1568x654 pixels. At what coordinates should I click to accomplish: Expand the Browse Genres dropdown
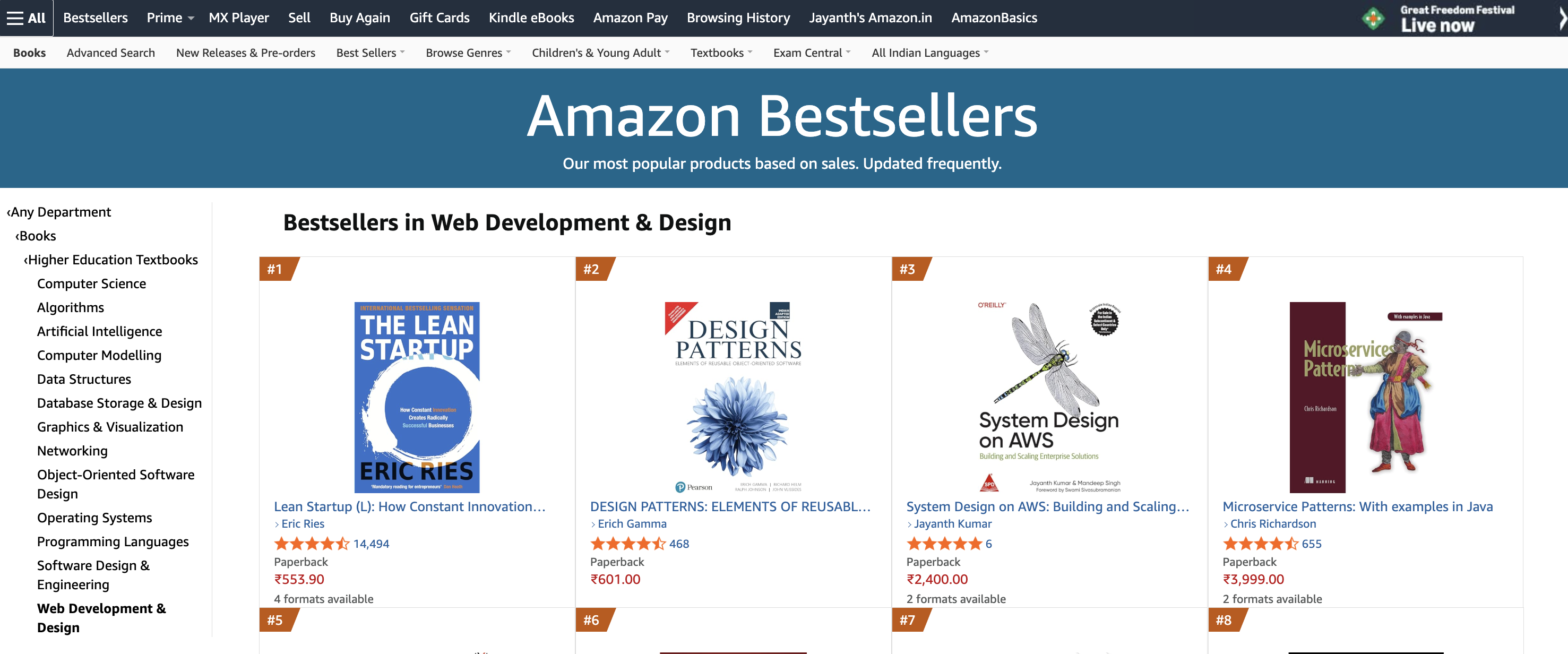pos(468,53)
